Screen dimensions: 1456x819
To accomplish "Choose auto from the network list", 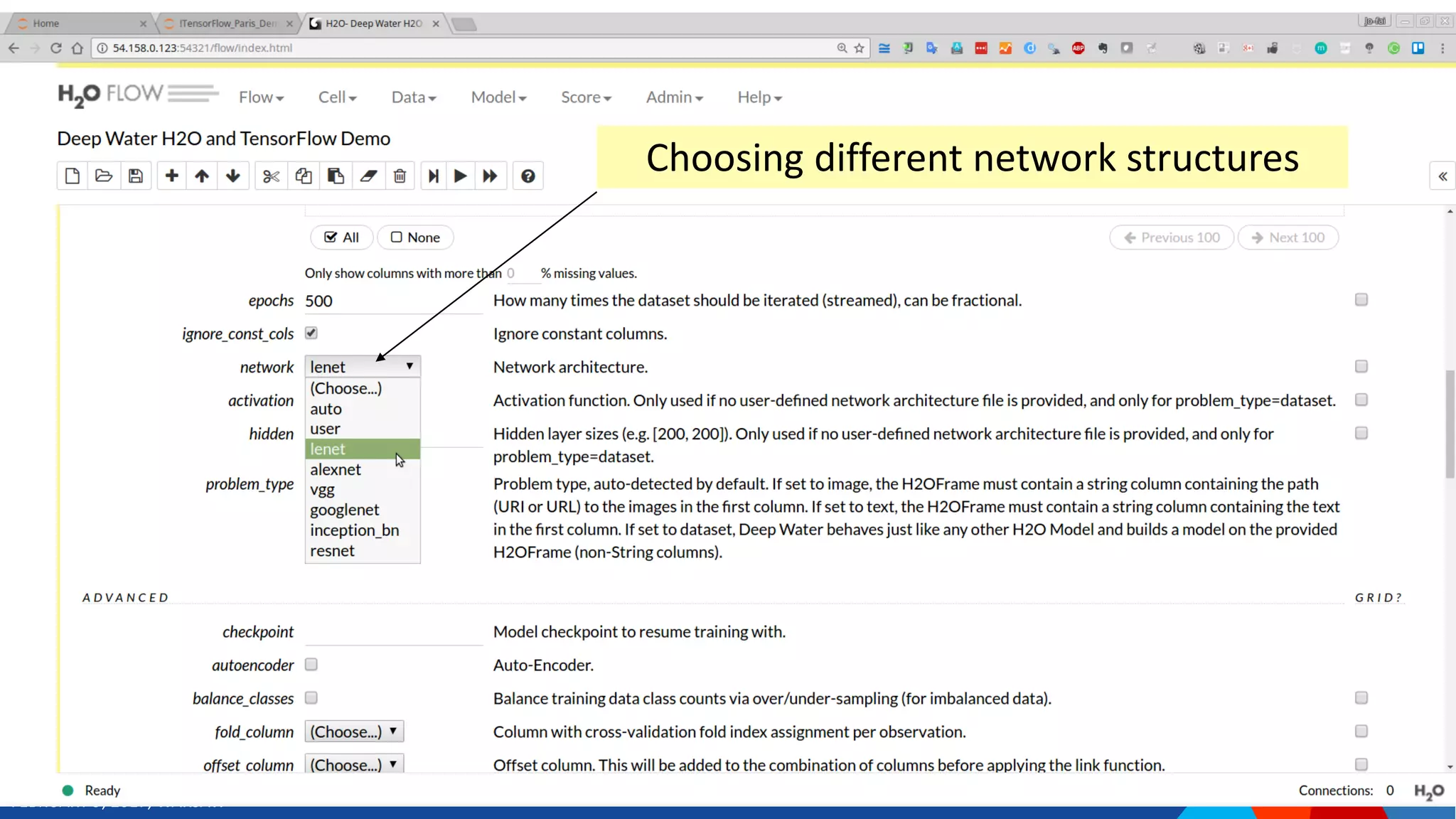I will click(363, 409).
